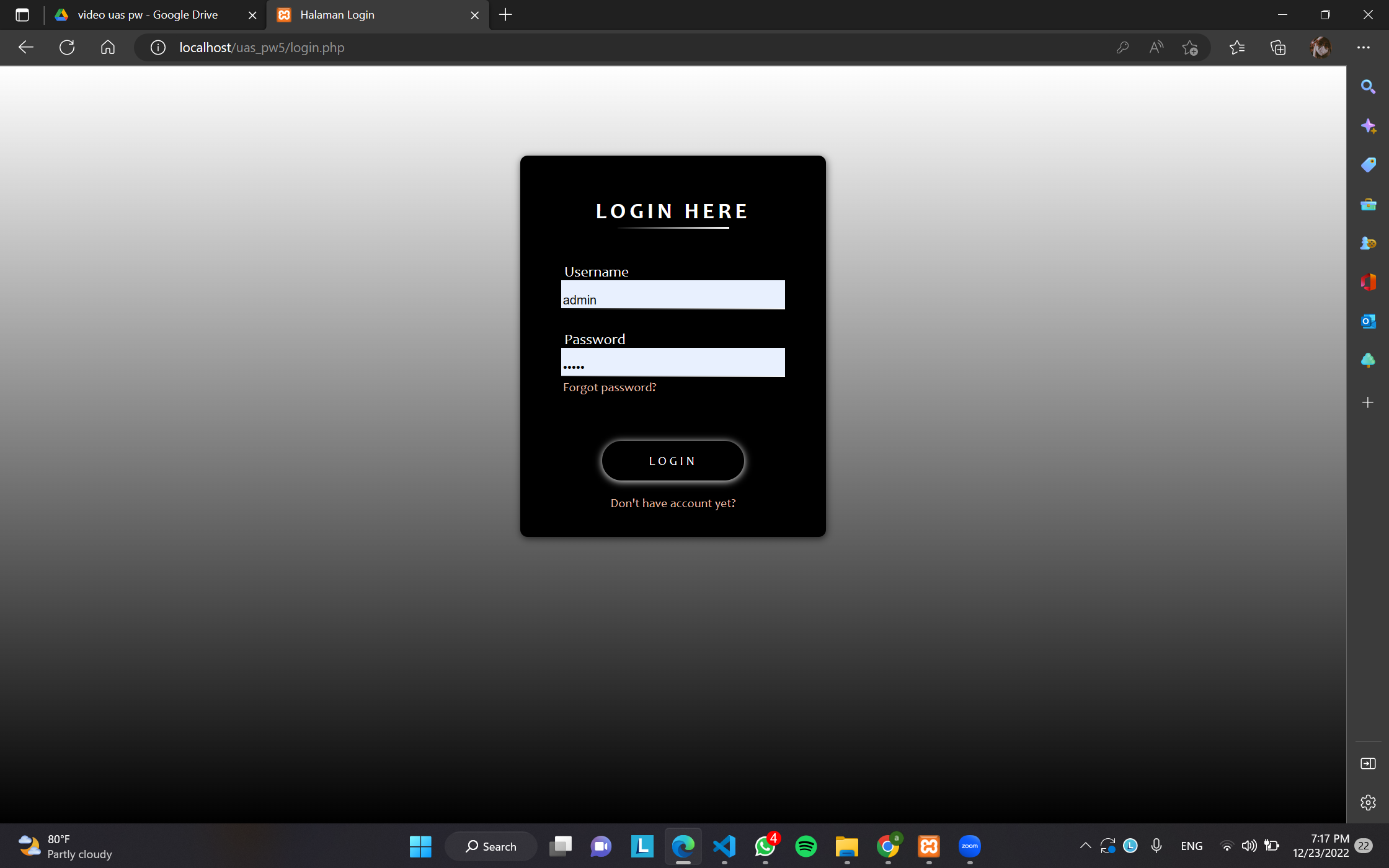Open Outlook icon in Edge sidebar
This screenshot has width=1389, height=868.
pos(1368,321)
